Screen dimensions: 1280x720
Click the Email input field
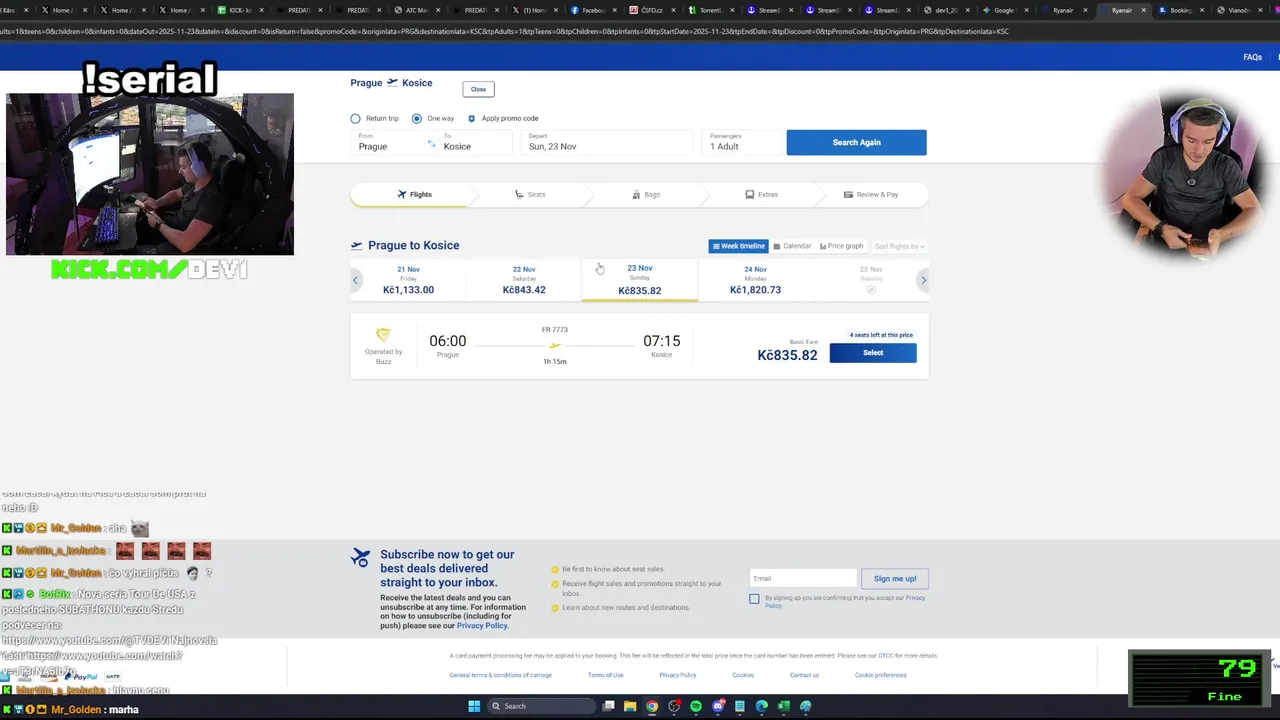803,578
